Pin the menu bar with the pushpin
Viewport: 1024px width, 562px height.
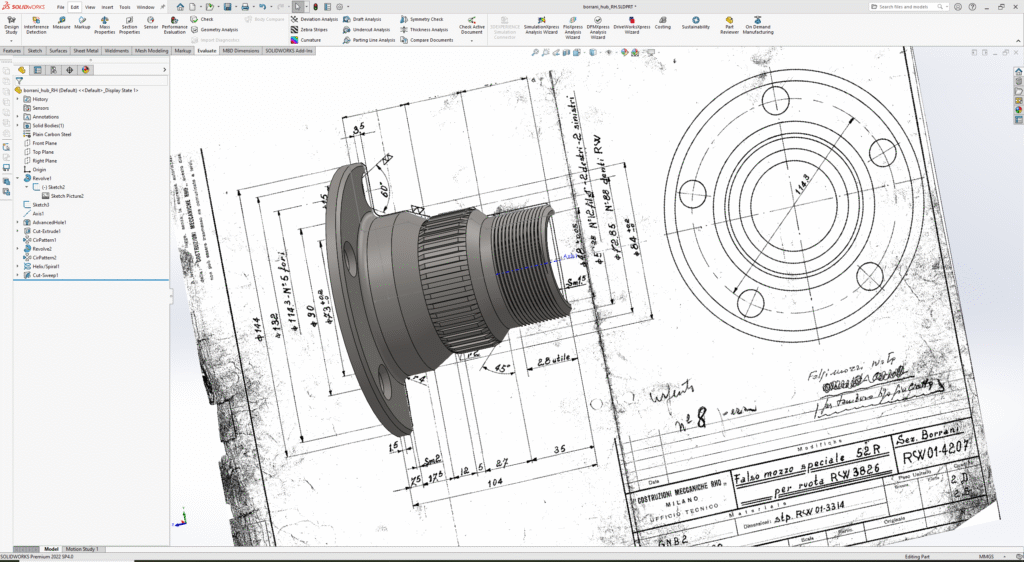coord(163,7)
